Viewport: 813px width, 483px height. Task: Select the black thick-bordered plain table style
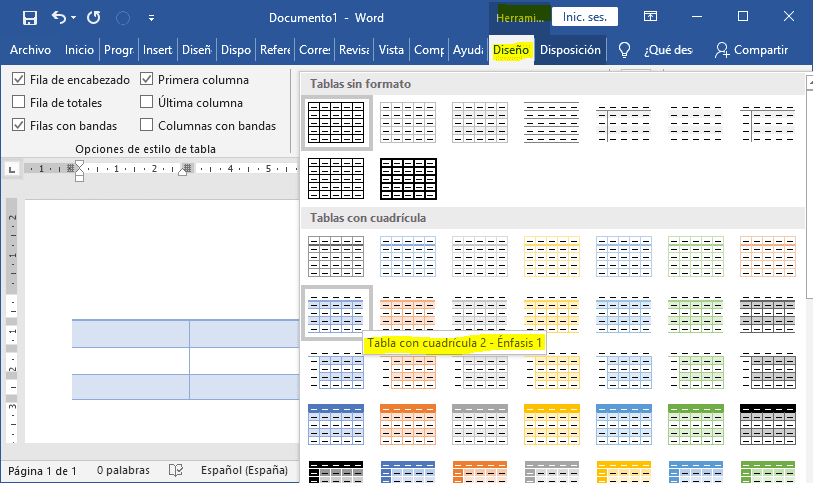[409, 179]
